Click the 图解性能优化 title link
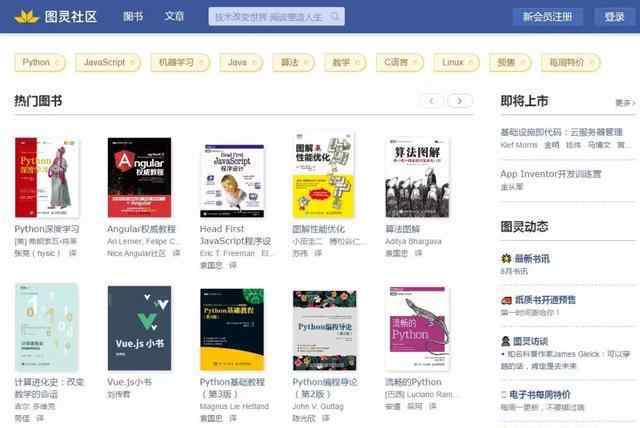Screen dimensions: 640x428 (319, 229)
